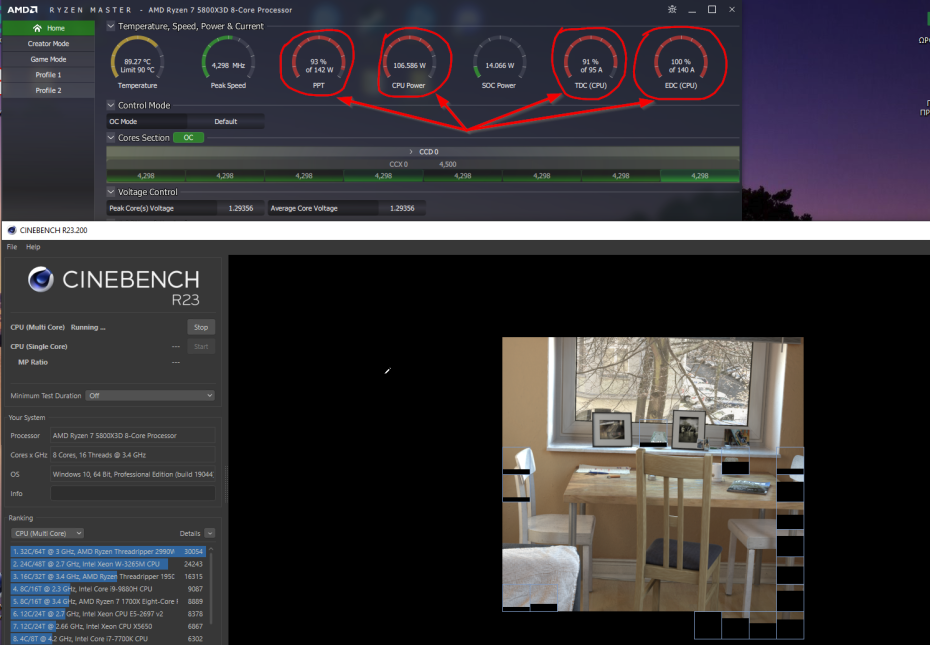Screen dimensions: 930x645
Task: Click the Peak Core(s) Voltage value field
Action: tap(240, 208)
